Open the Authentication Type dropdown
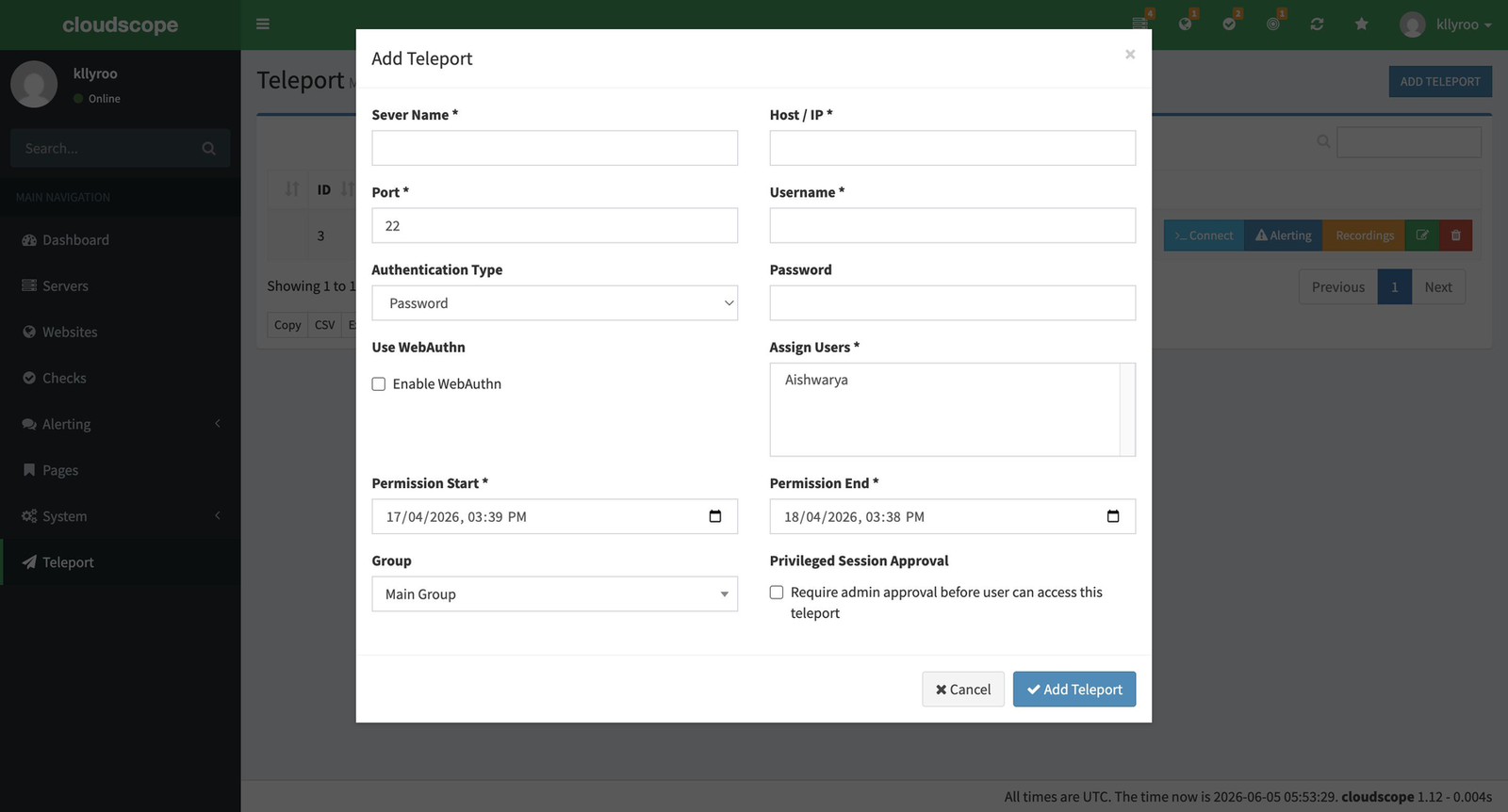 pyautogui.click(x=554, y=303)
